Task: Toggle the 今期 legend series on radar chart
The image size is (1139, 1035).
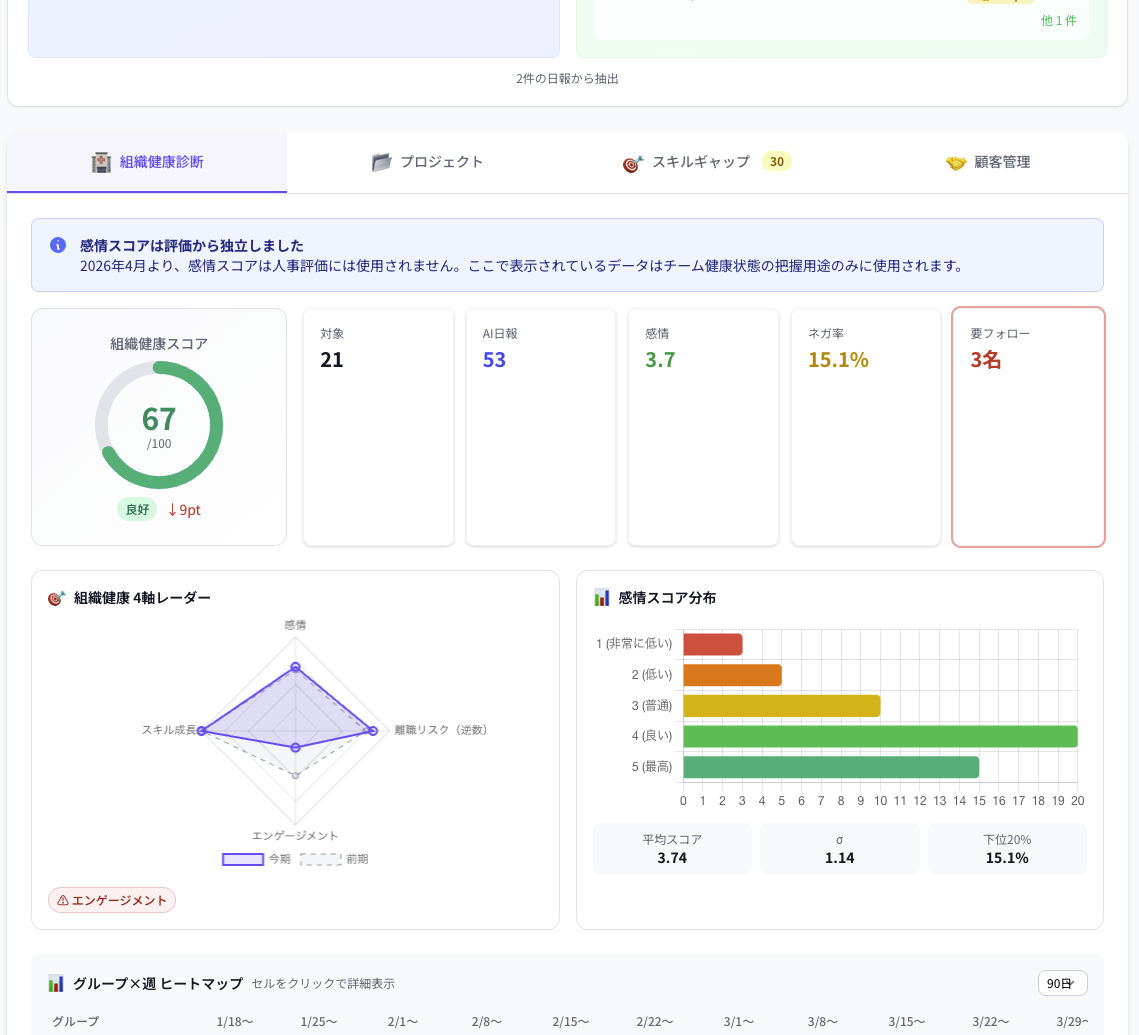Action: [x=256, y=859]
